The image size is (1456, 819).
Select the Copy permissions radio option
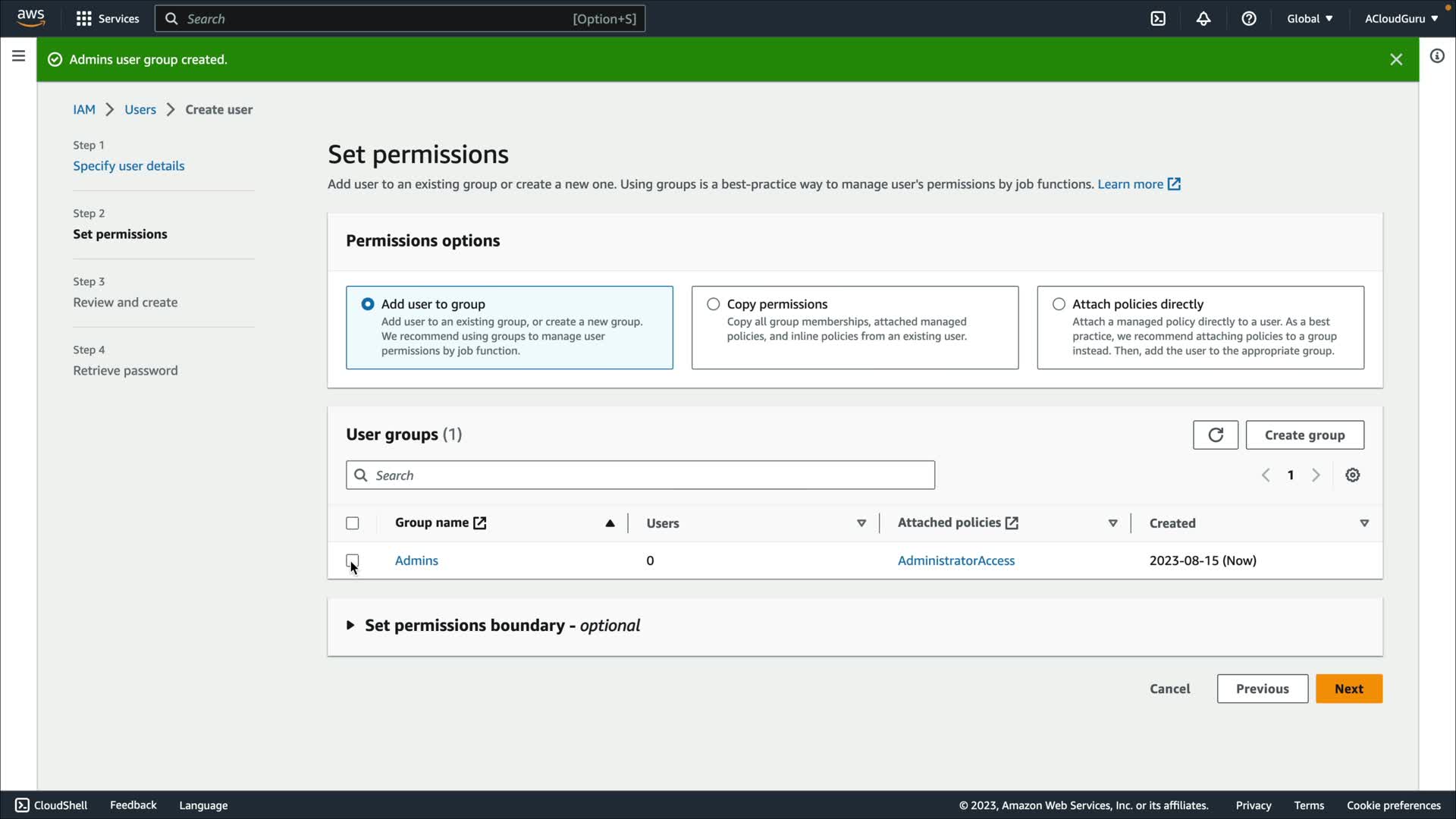point(714,304)
